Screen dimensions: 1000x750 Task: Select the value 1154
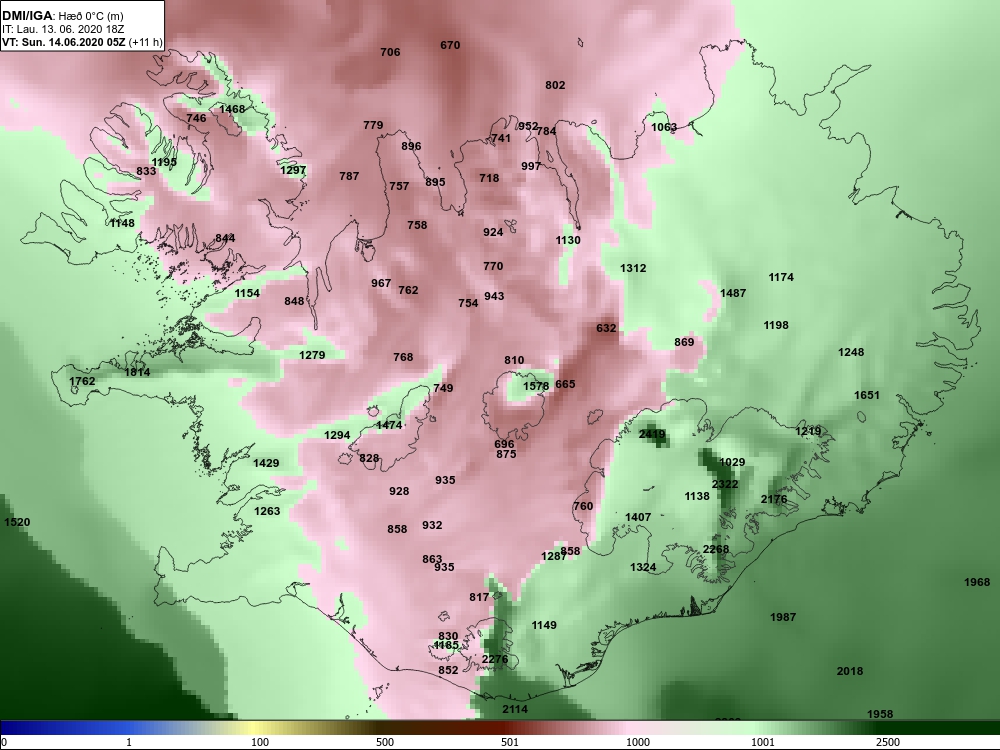247,293
